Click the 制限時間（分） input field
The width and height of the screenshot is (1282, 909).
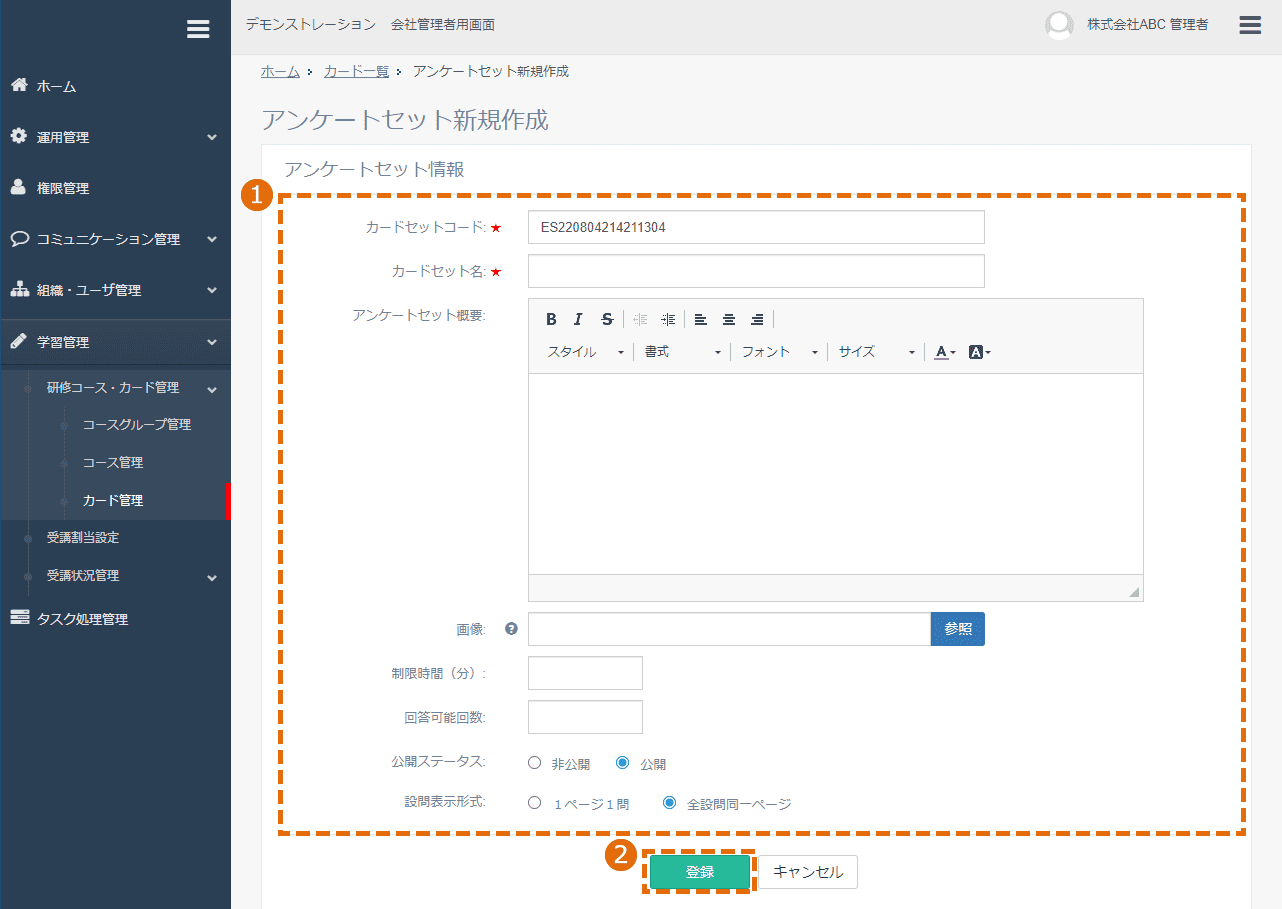(585, 673)
